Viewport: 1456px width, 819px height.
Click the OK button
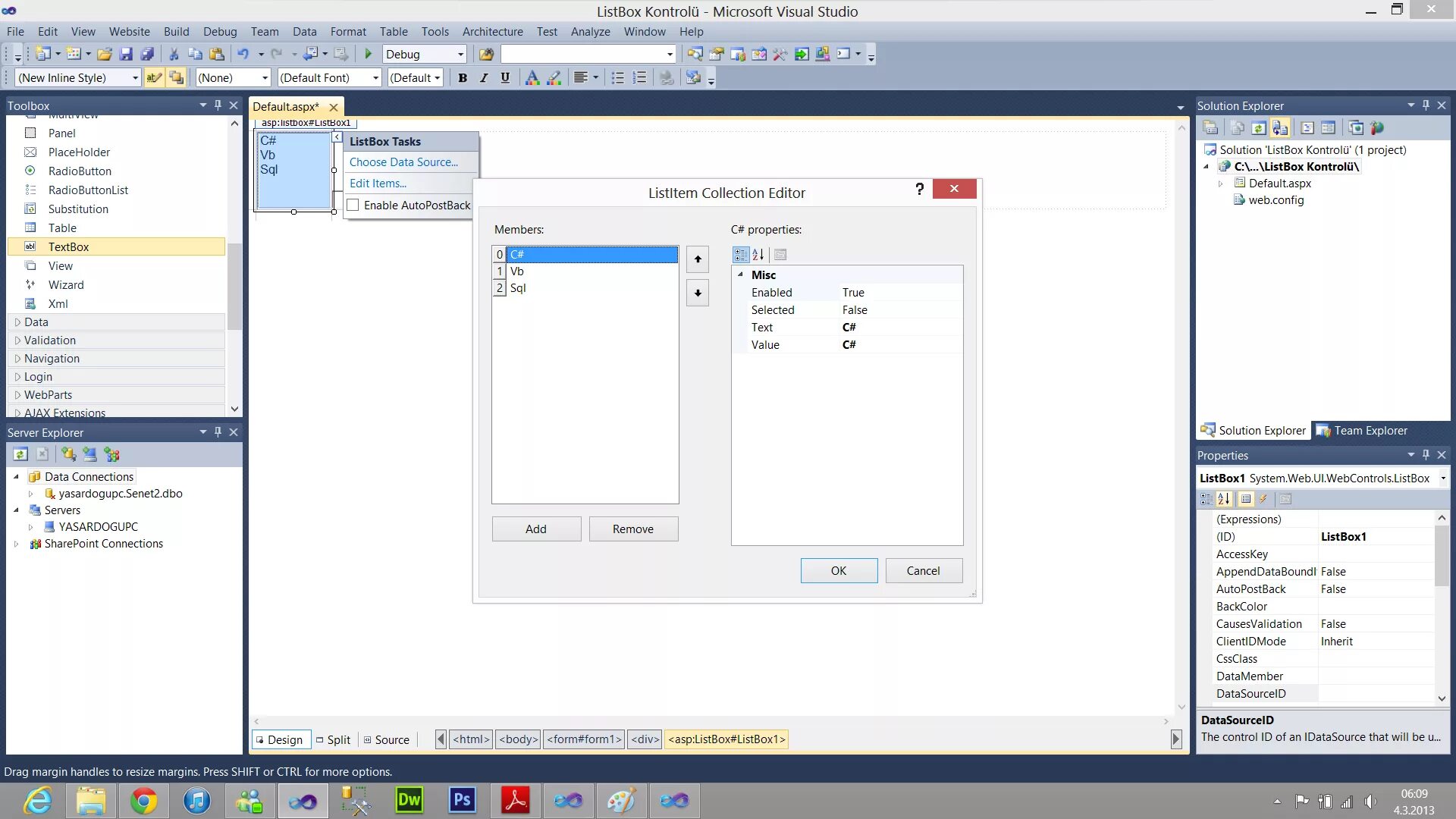click(x=839, y=570)
